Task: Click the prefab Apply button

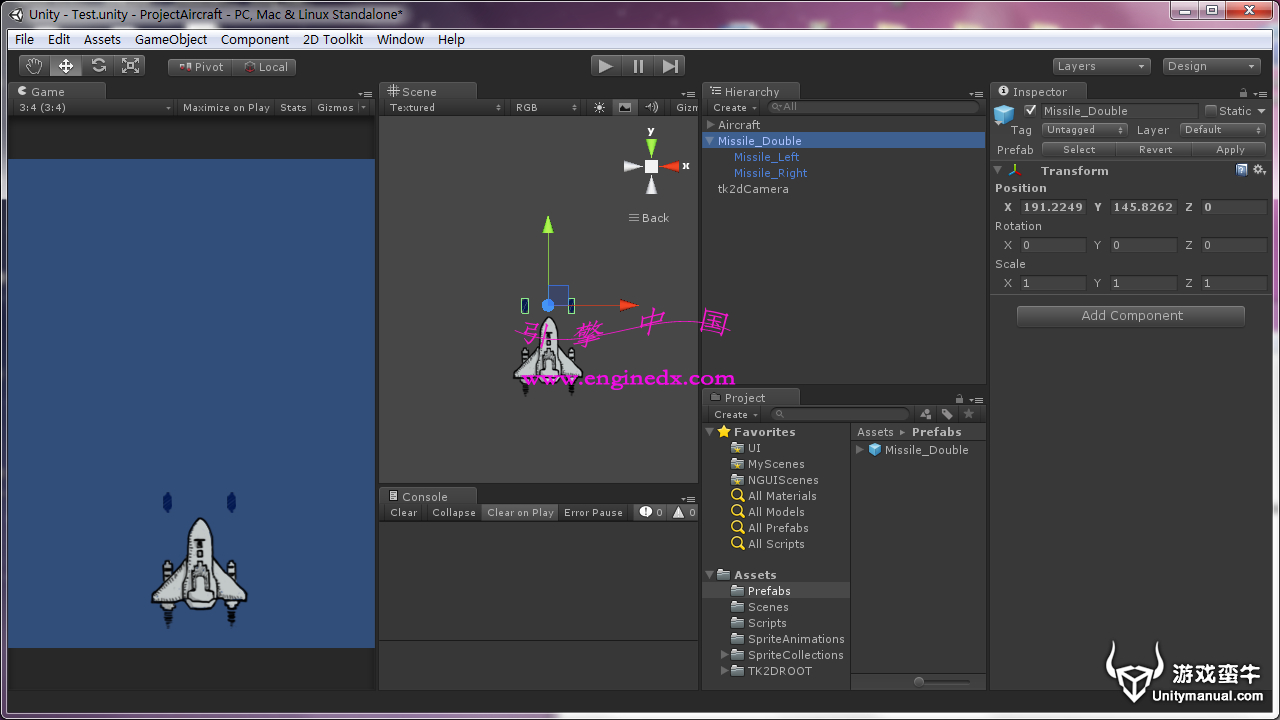Action: 1230,150
